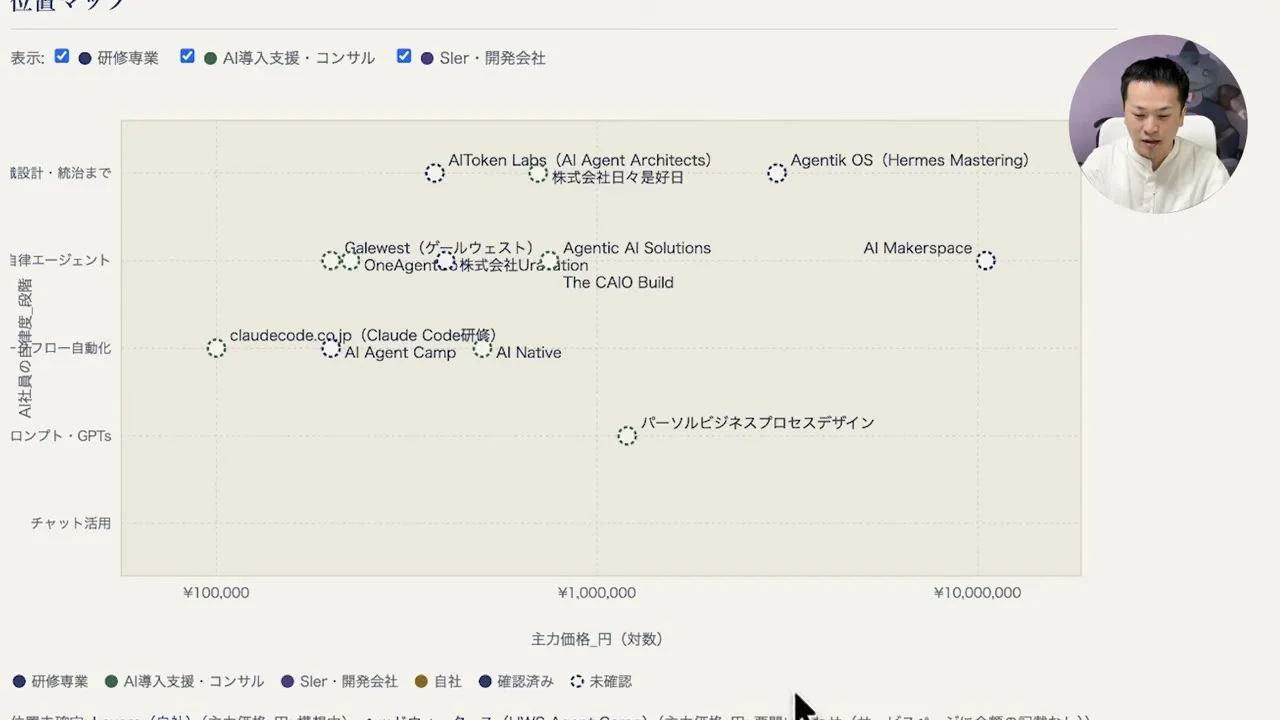The image size is (1280, 720).
Task: Click the The CAIO Build label
Action: [x=618, y=283]
